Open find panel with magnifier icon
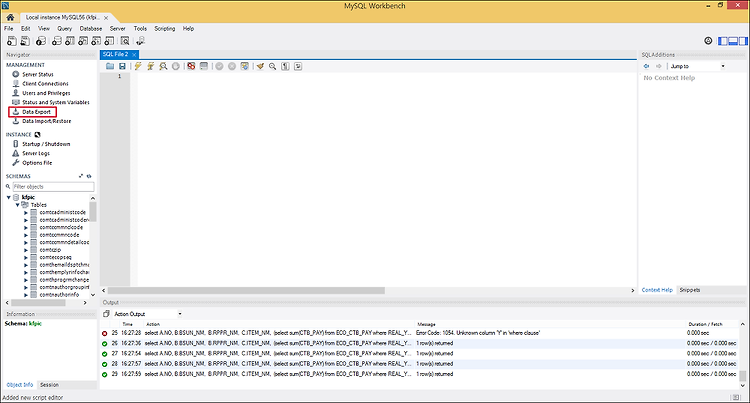Image resolution: width=750 pixels, height=403 pixels. [273, 66]
